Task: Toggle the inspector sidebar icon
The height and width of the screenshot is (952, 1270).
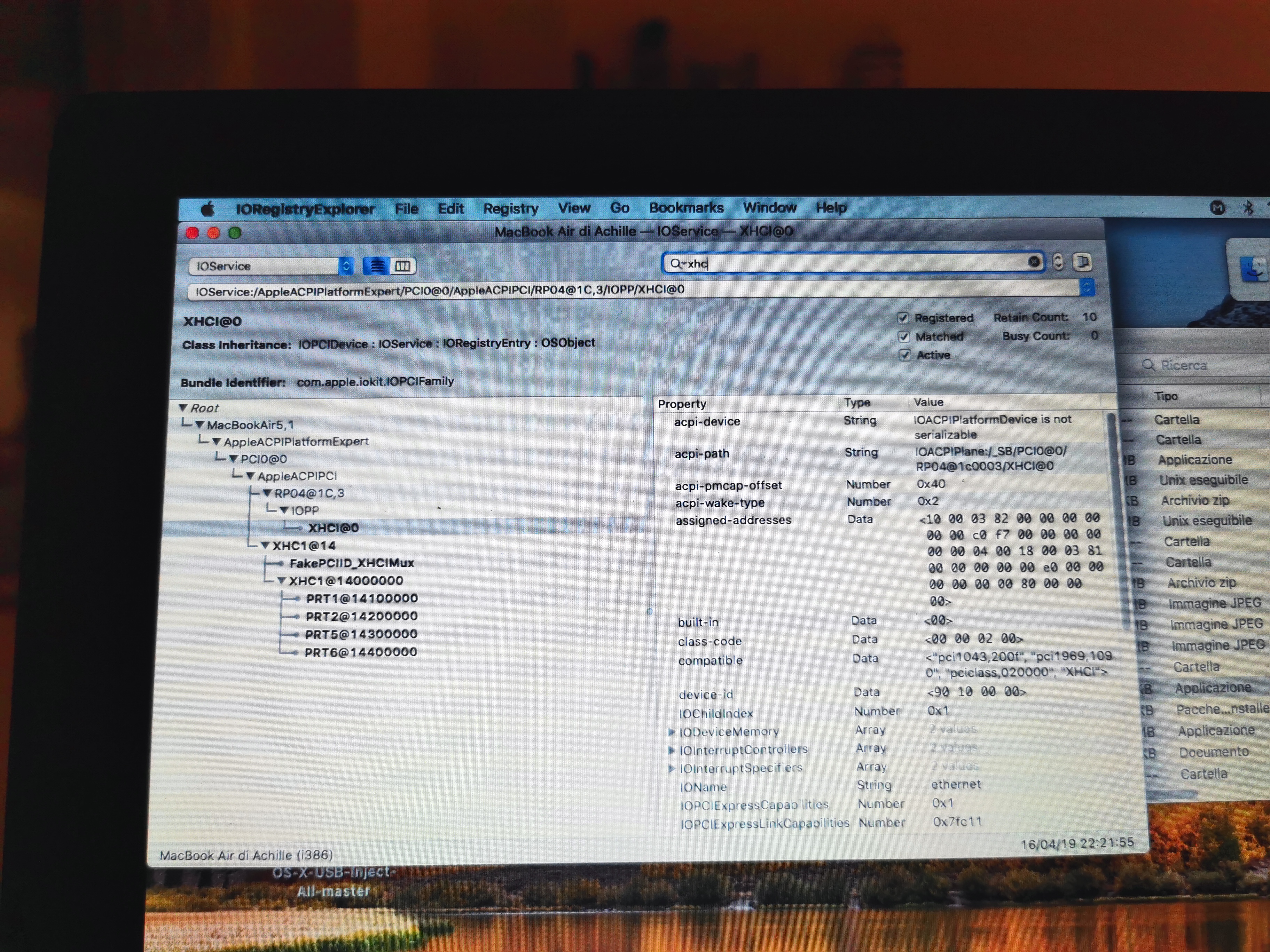Action: pyautogui.click(x=1082, y=262)
